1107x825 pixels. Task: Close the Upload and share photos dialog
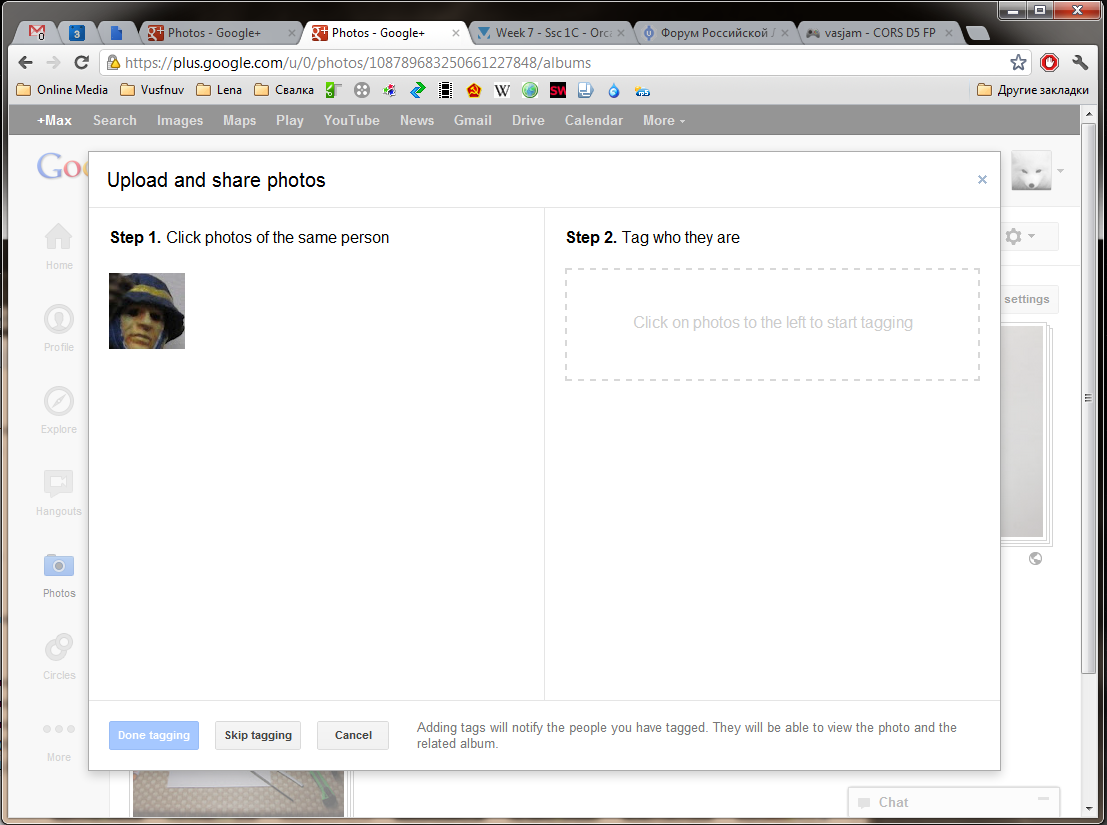click(982, 180)
